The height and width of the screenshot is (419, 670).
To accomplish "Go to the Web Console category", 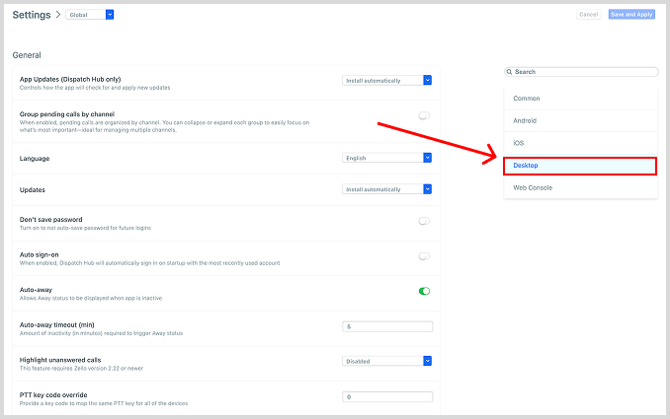I will pos(580,188).
